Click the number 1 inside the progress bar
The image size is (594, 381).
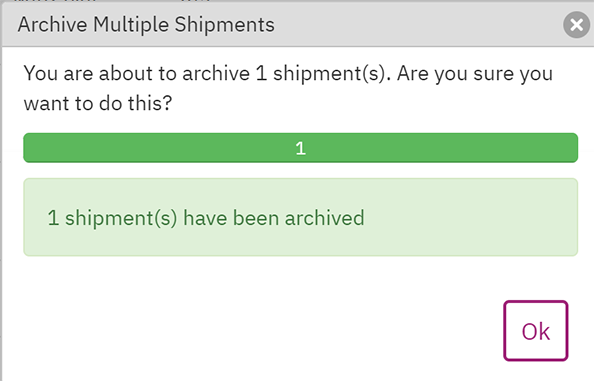300,148
